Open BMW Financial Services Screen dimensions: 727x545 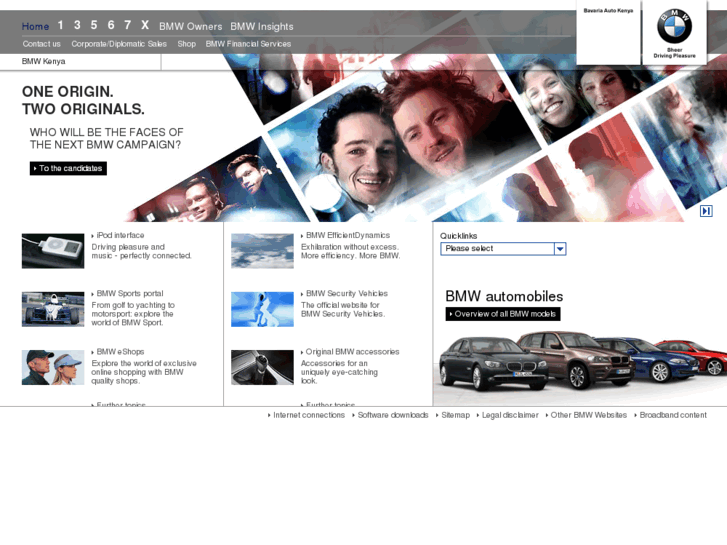(x=249, y=44)
